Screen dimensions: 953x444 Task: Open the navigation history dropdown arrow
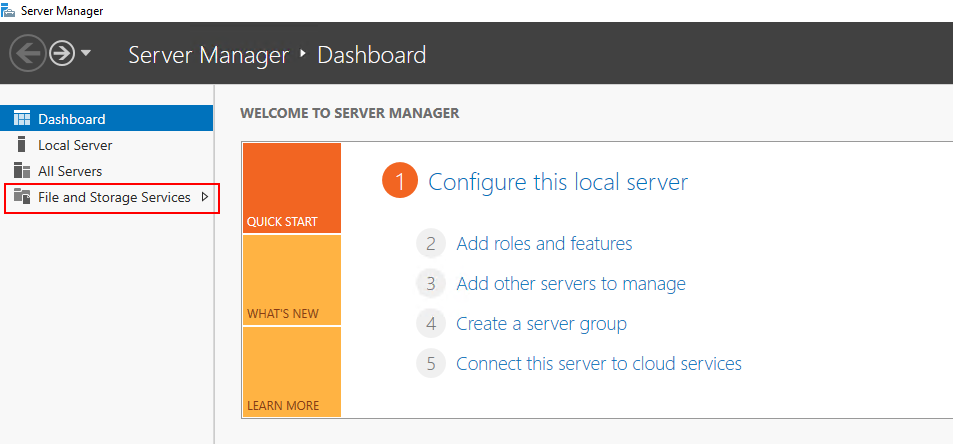point(86,53)
